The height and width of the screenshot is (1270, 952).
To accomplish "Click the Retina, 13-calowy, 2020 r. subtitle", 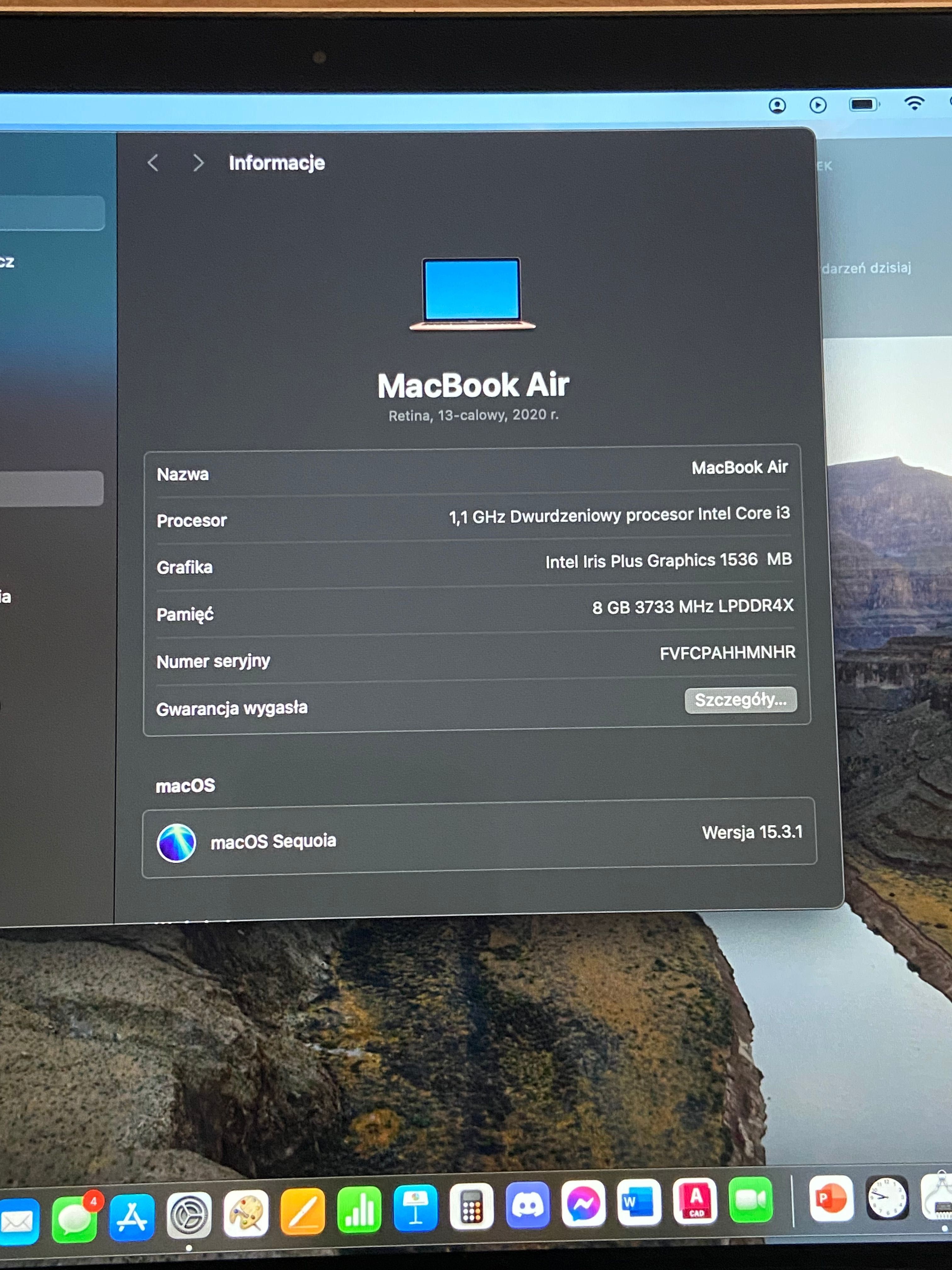I will coord(473,415).
